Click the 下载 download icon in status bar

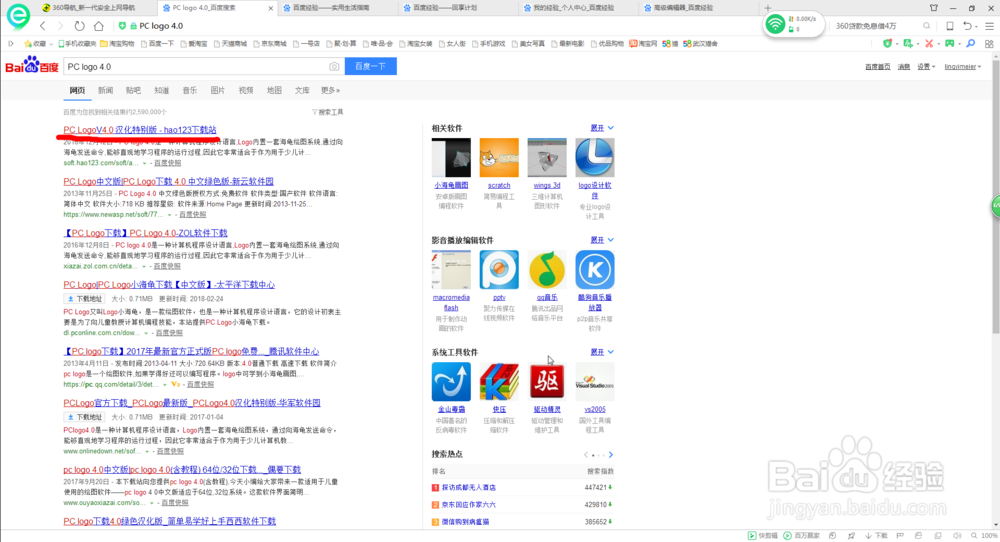tap(877, 536)
